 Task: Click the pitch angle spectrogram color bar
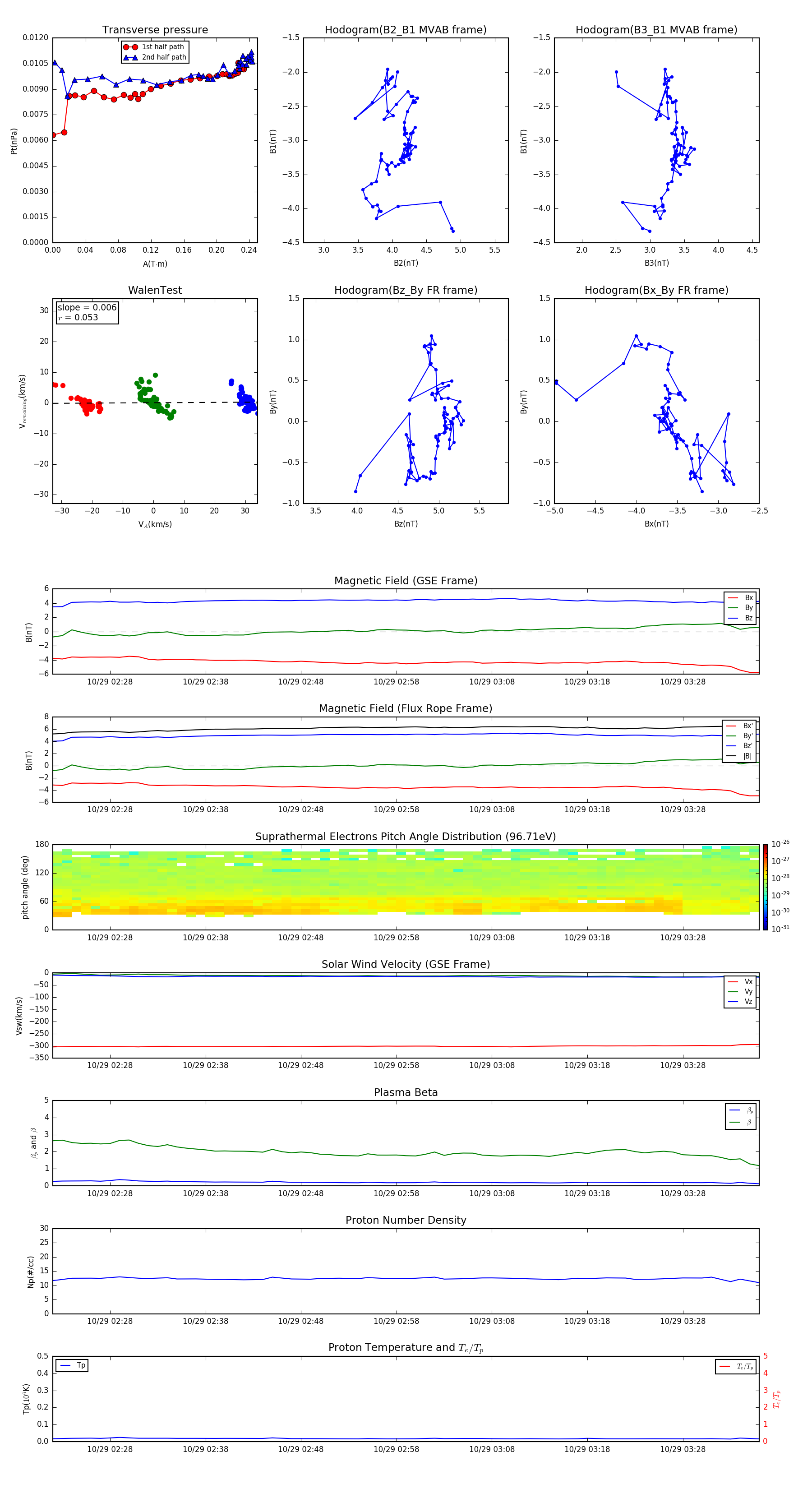pyautogui.click(x=765, y=887)
